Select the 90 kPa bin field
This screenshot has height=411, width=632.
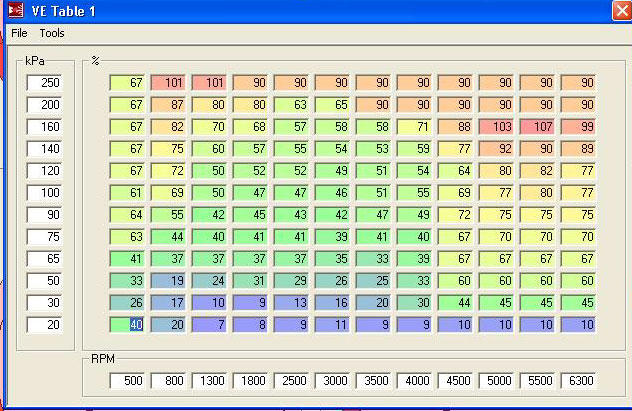[x=45, y=215]
